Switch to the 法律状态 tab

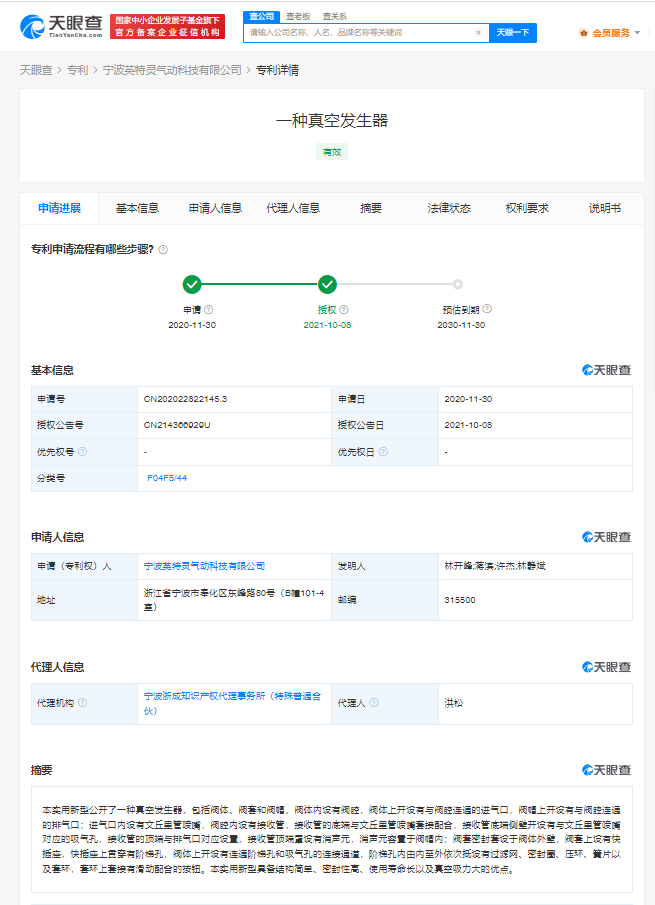(449, 208)
